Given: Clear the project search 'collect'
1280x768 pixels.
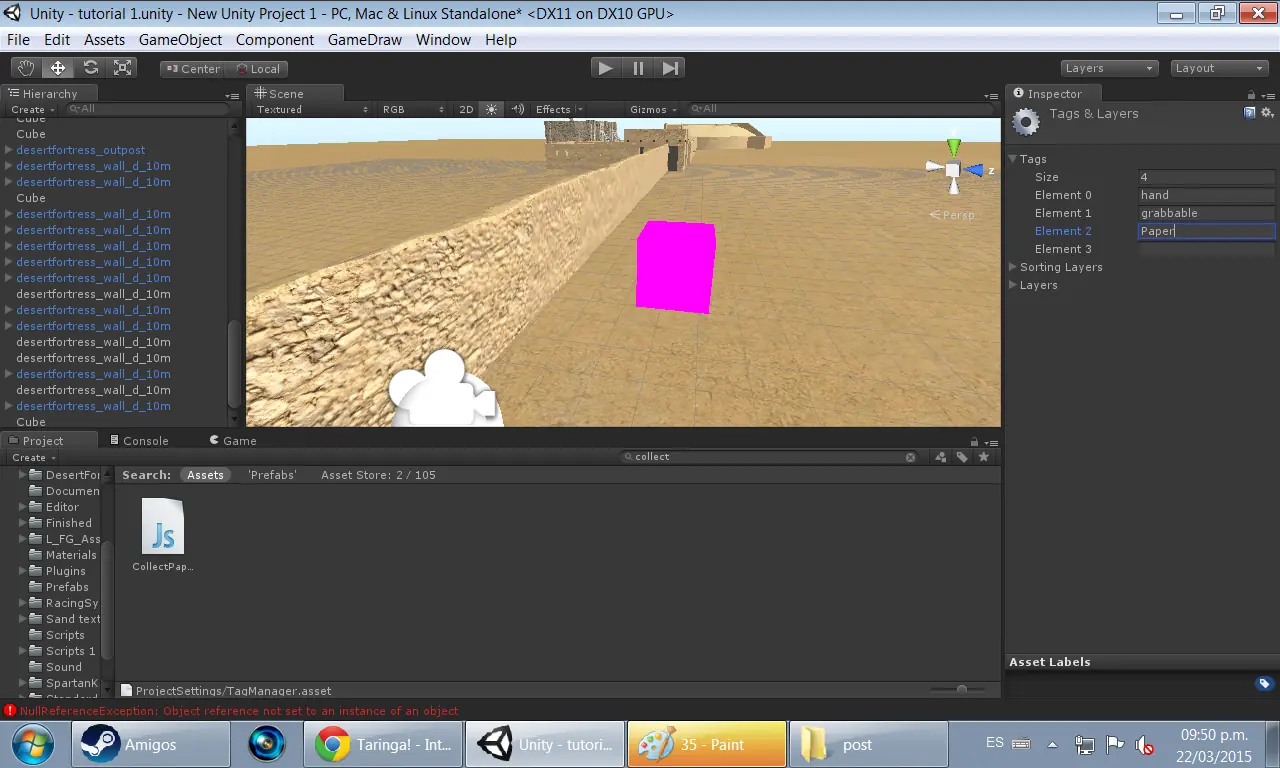Looking at the screenshot, I should pos(910,457).
